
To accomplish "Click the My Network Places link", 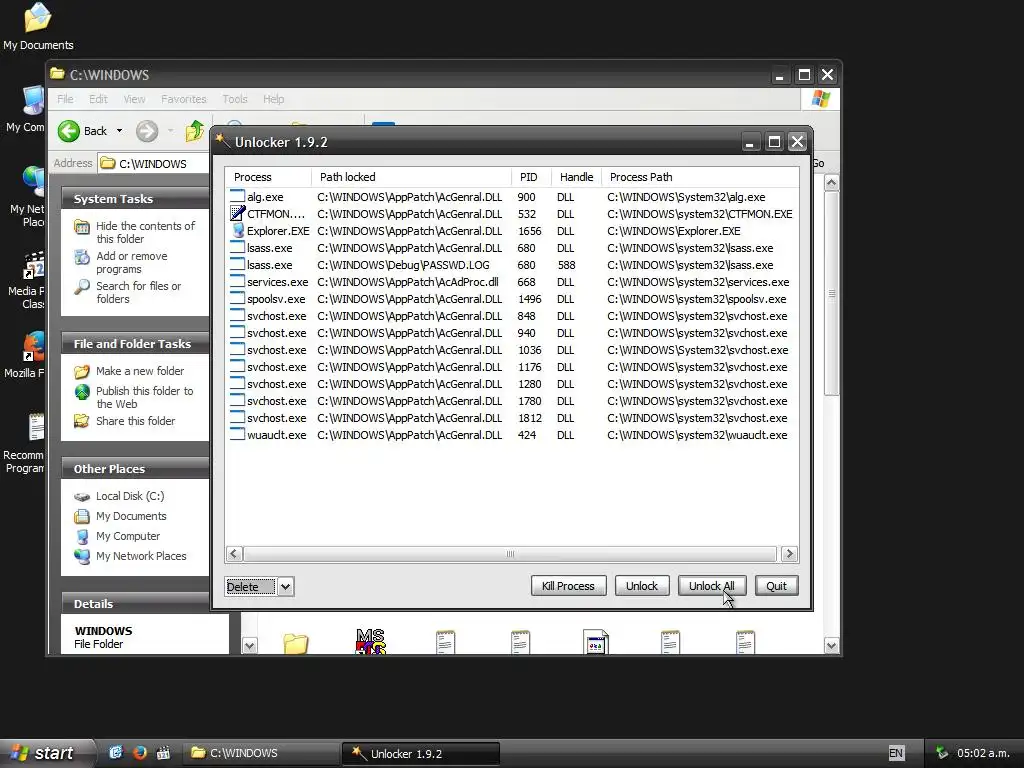I will click(x=141, y=556).
